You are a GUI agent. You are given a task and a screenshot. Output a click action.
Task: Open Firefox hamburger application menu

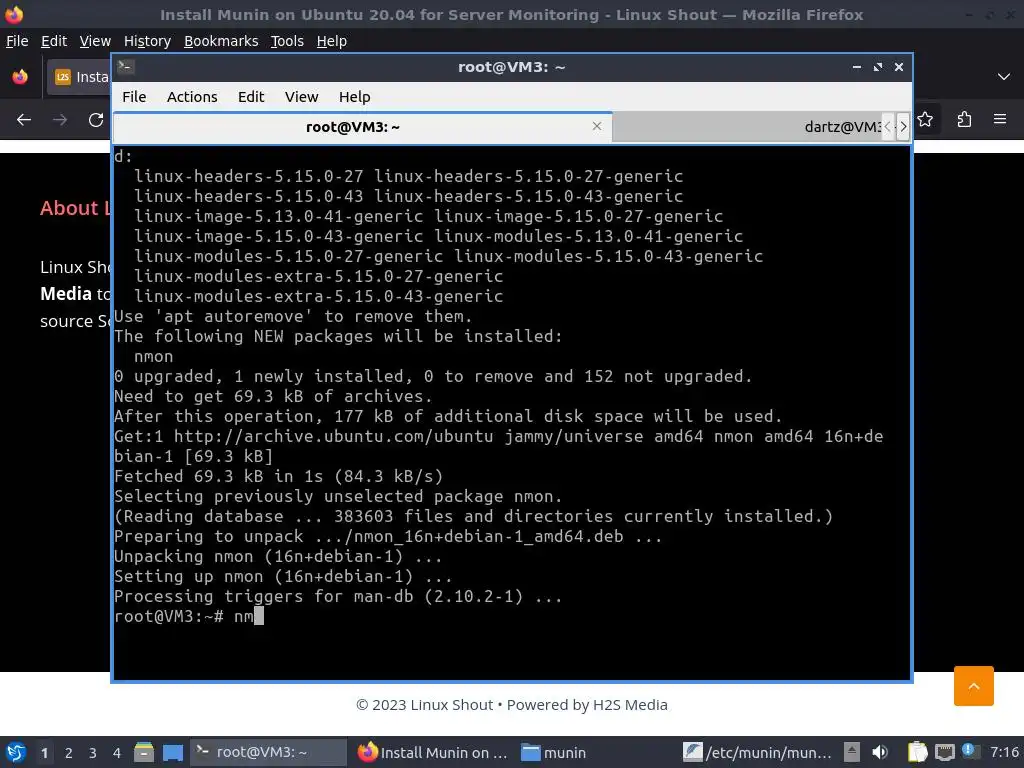pyautogui.click(x=1000, y=120)
